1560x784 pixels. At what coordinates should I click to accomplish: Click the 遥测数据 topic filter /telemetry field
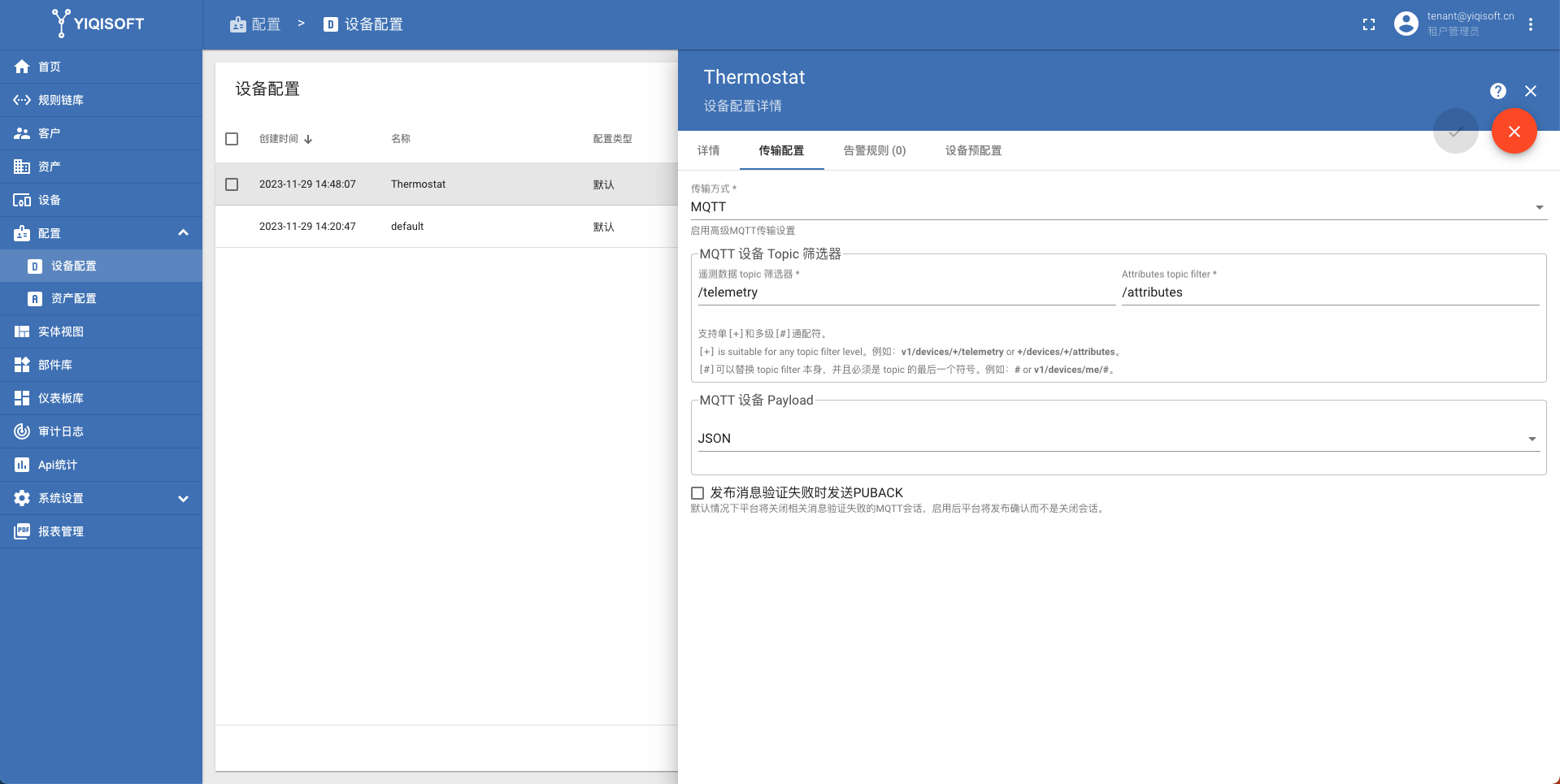906,292
